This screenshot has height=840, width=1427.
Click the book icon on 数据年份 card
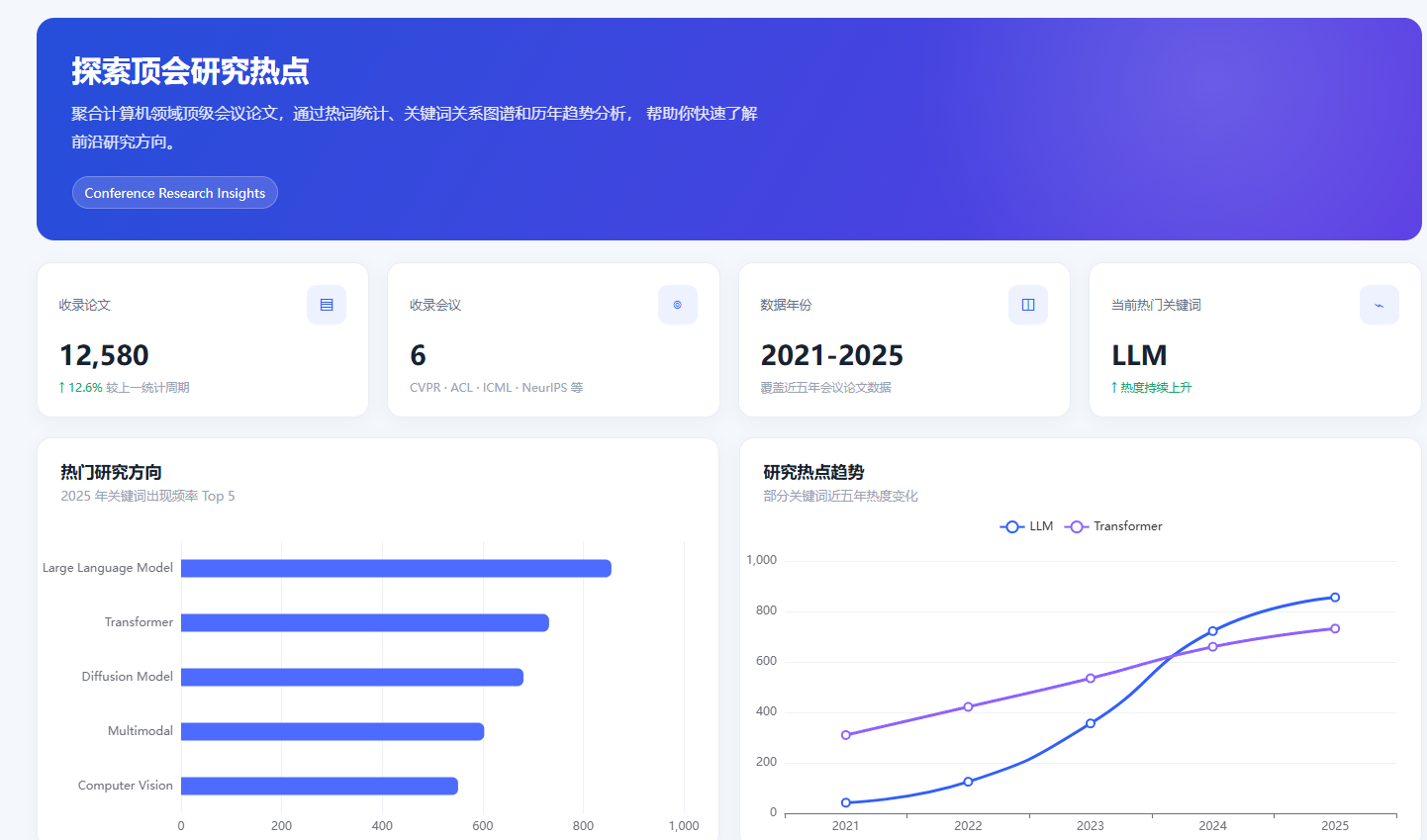click(1028, 305)
